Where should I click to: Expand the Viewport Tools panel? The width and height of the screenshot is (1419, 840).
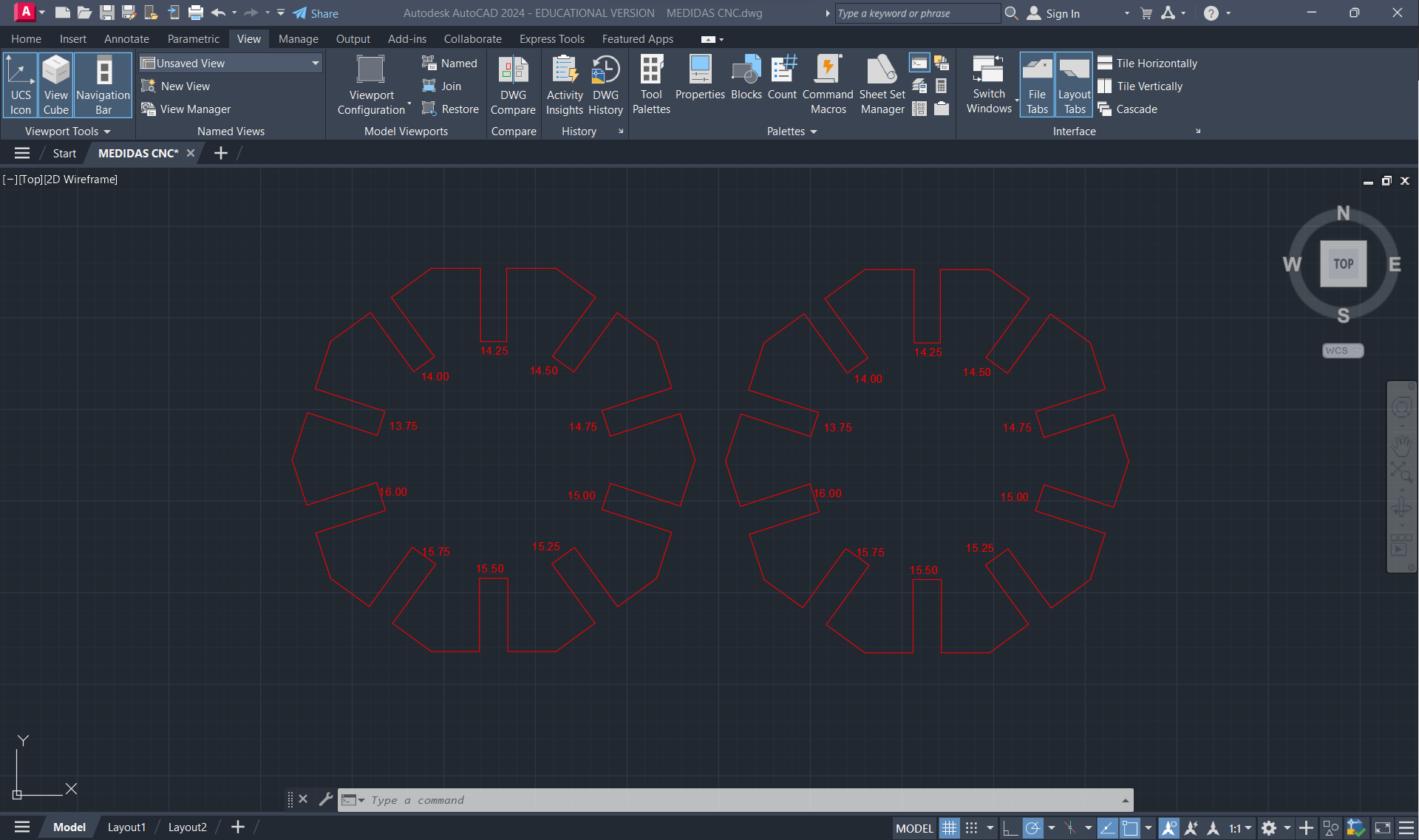pos(67,131)
